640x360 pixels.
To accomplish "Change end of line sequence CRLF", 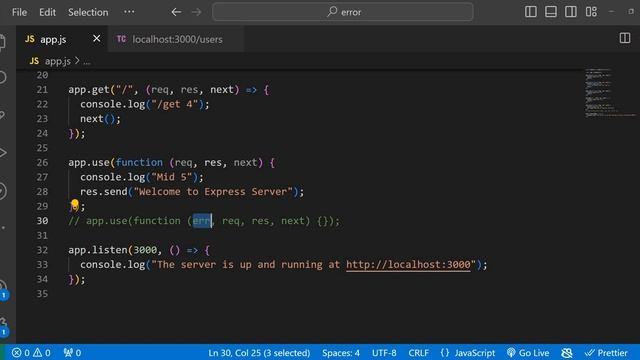I will point(418,353).
